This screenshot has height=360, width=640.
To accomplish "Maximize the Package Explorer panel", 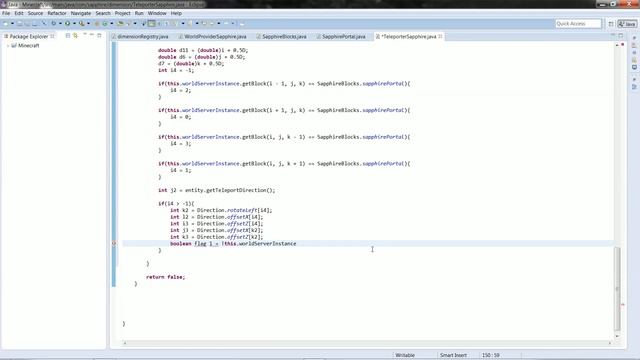I will point(99,36).
